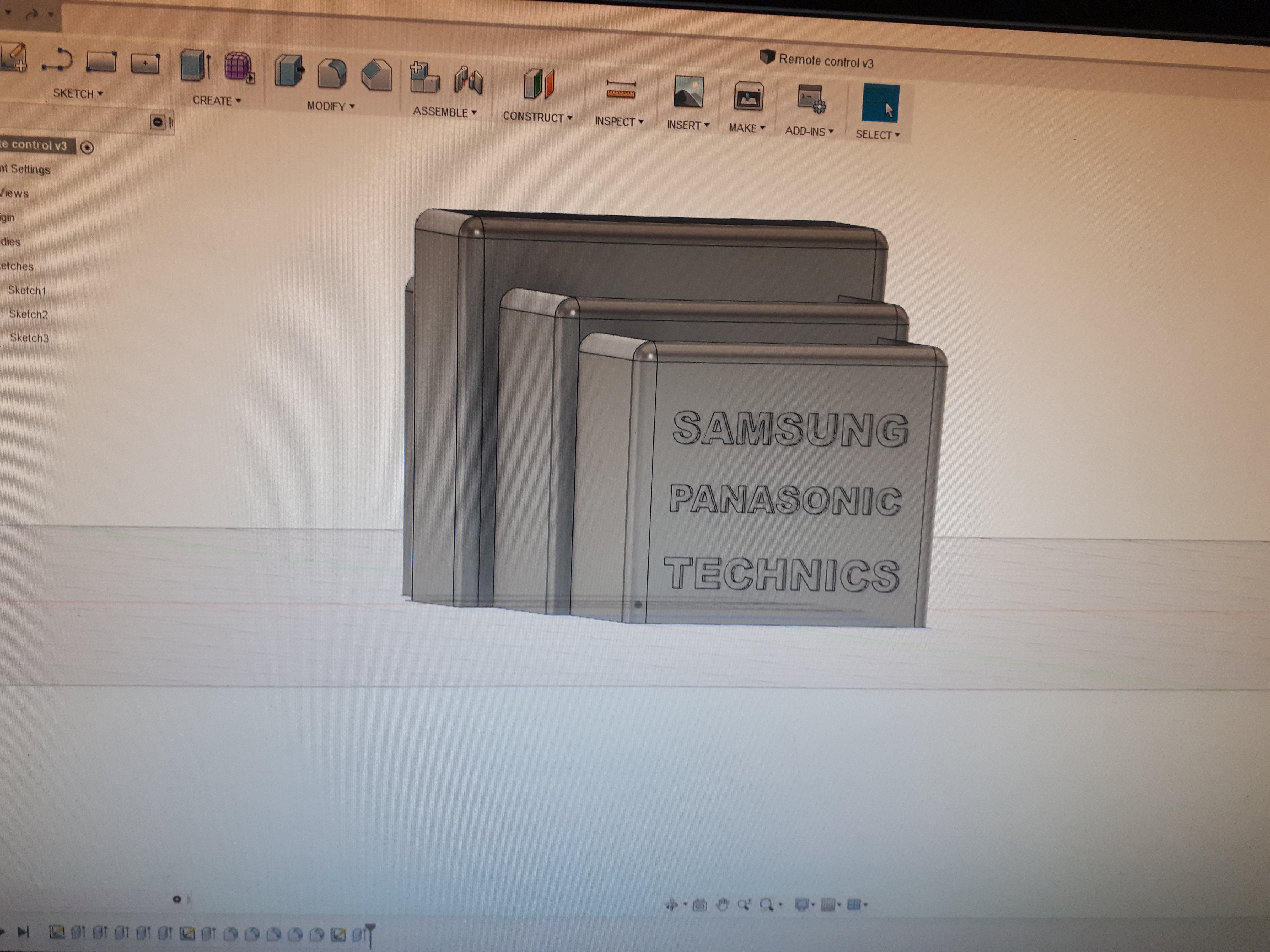Click the Offset Plane construct icon
Screen dimensions: 1270x952
tap(539, 84)
